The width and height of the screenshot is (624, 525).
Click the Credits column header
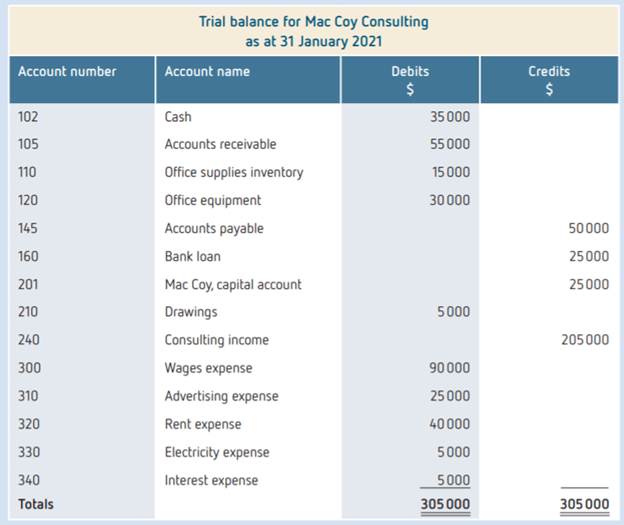(549, 80)
